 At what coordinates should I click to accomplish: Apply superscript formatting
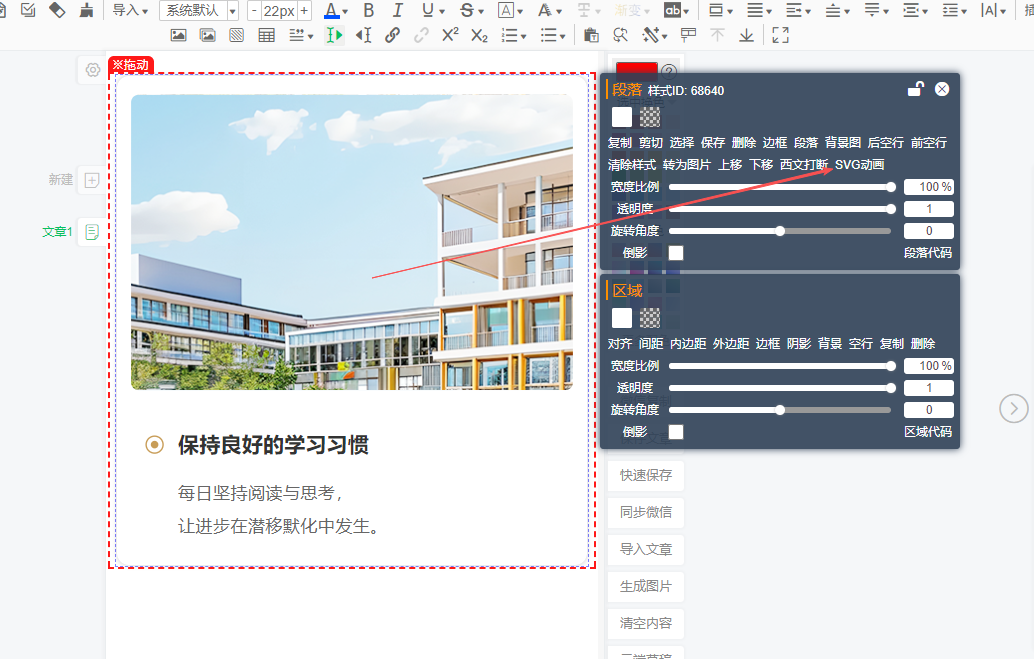[450, 35]
